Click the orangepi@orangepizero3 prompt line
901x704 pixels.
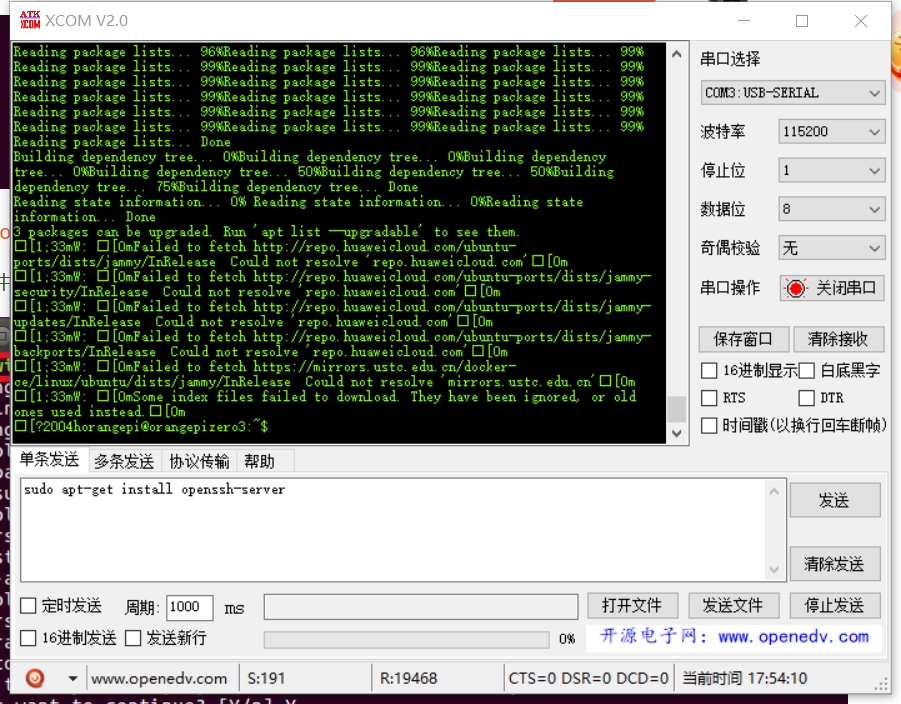pyautogui.click(x=141, y=426)
